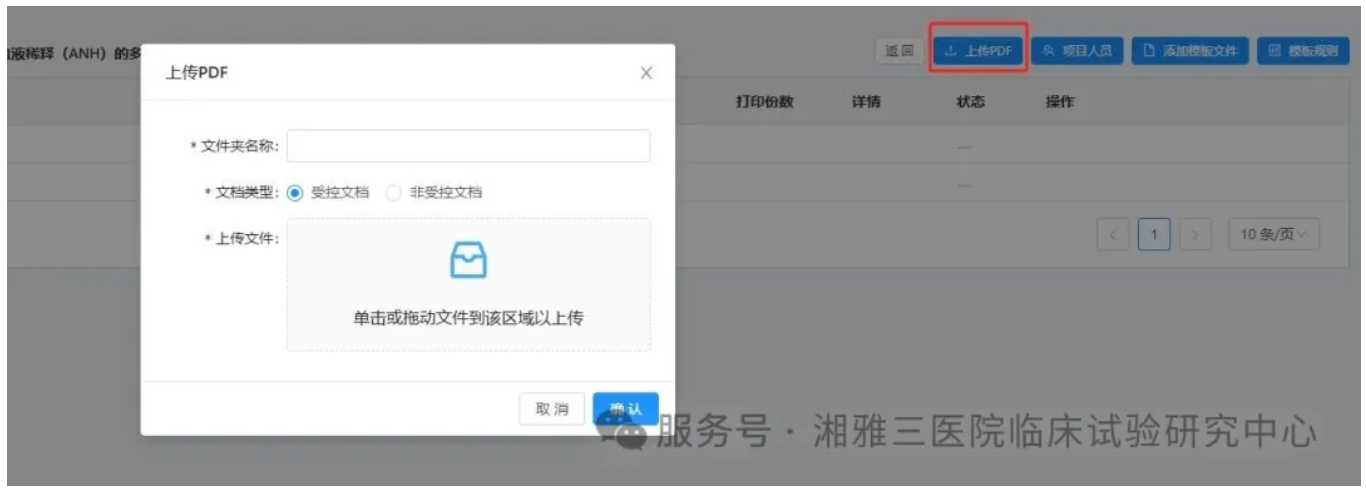Click the file icon on 添加模板文件
1366x489 pixels.
[1150, 51]
